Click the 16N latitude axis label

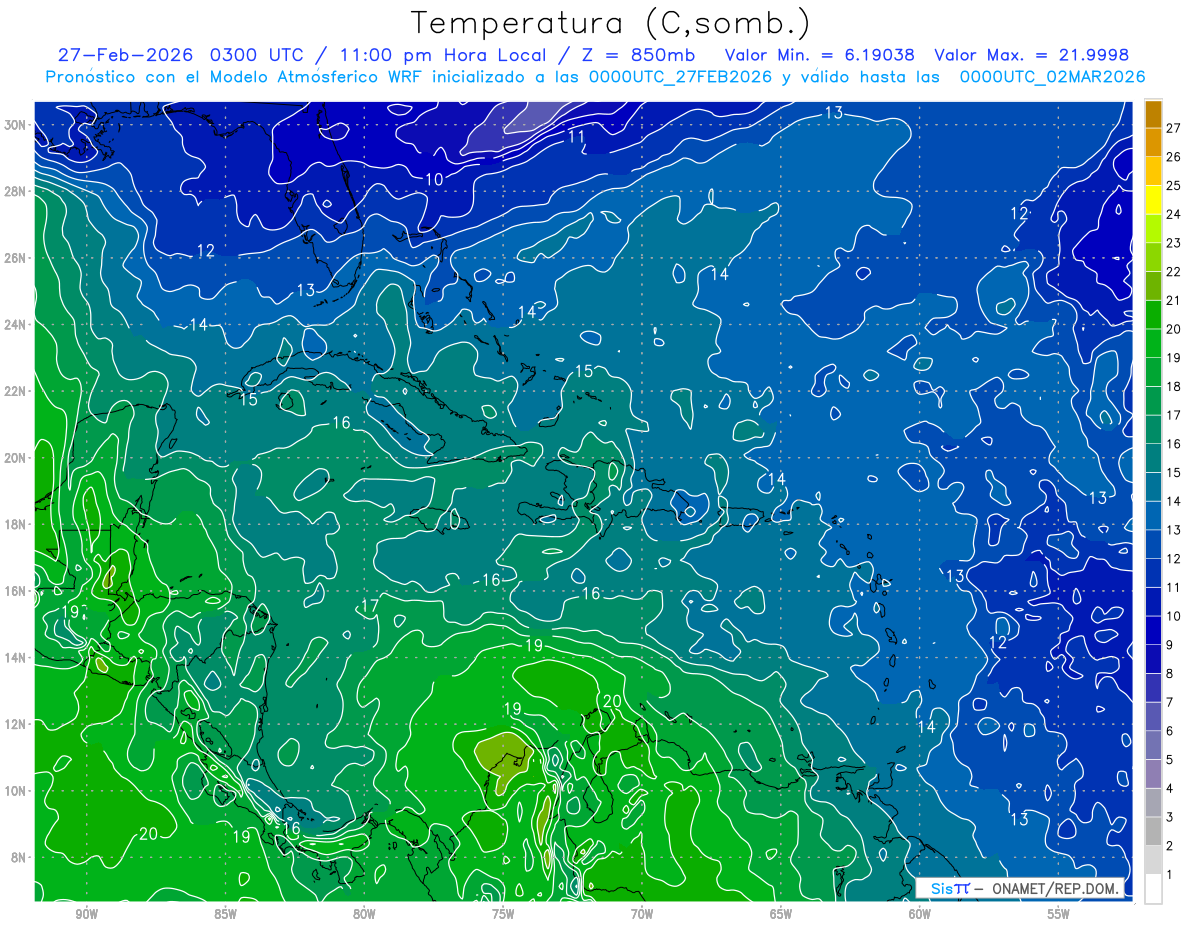17,590
